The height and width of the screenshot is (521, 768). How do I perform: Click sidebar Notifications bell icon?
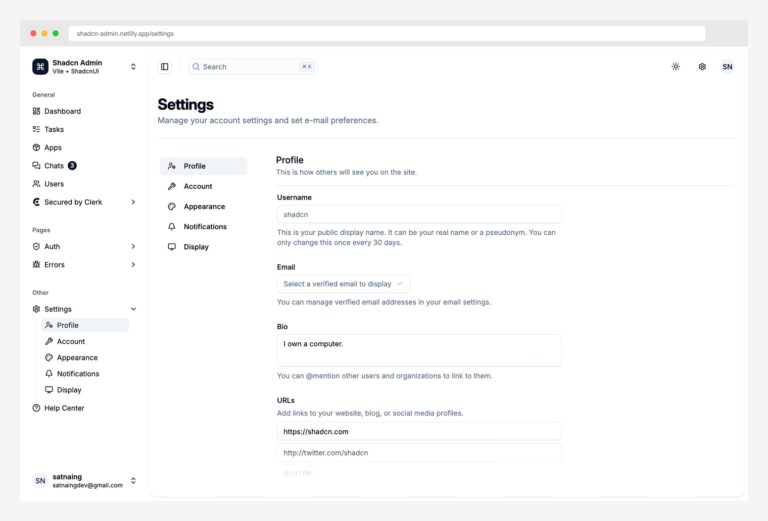49,374
